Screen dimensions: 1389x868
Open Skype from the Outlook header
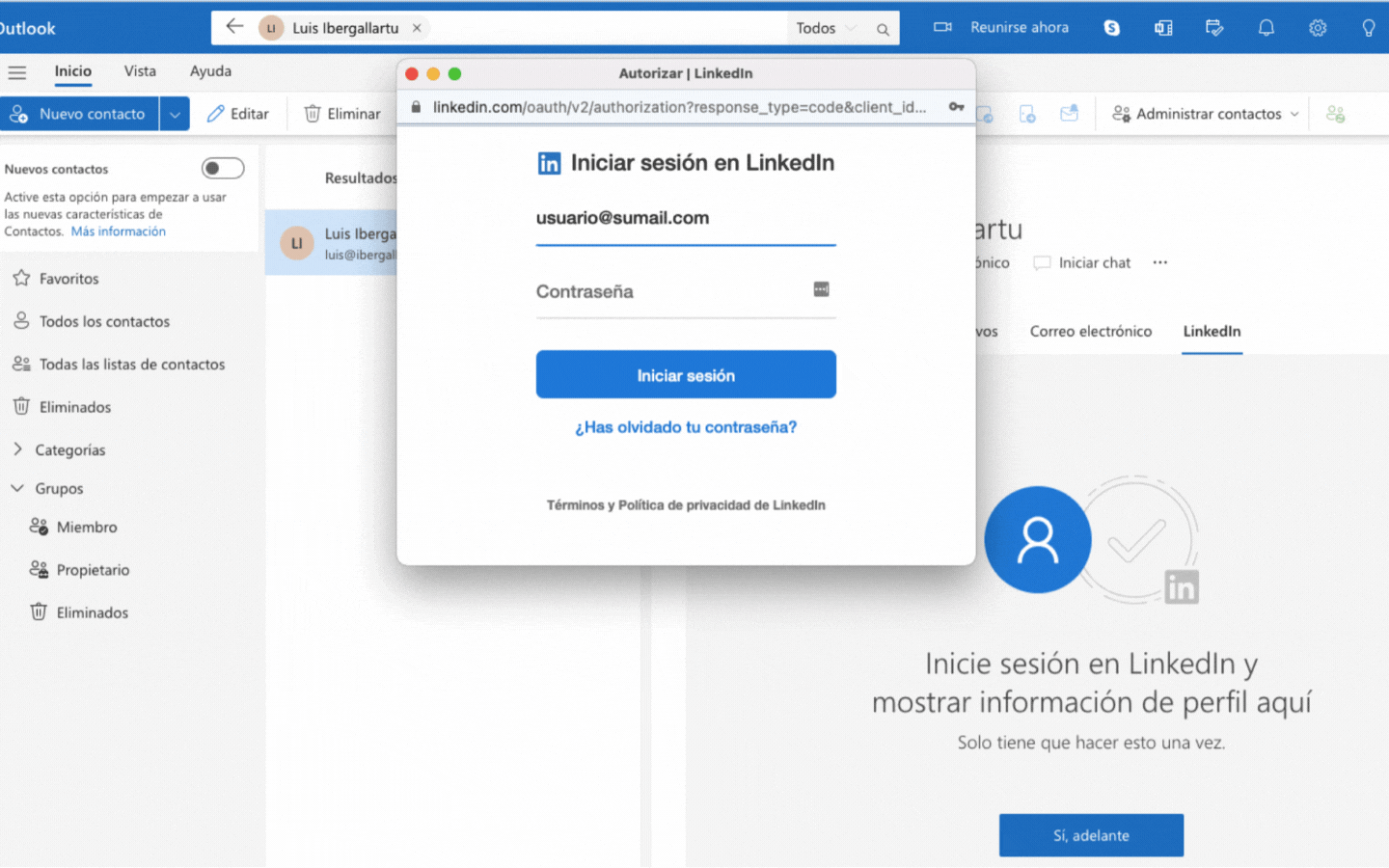pos(1111,28)
